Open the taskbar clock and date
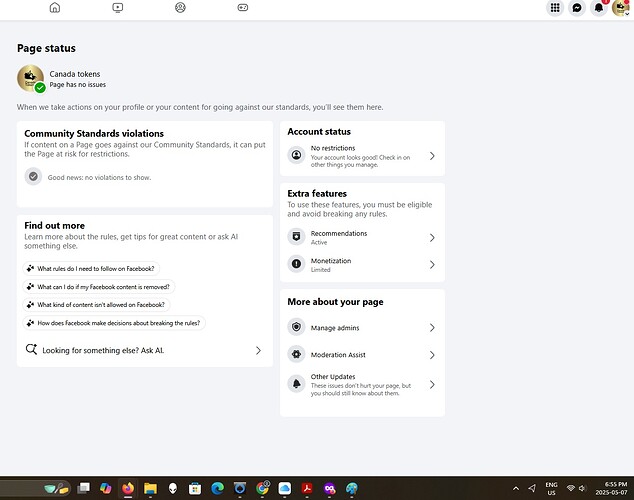Screen dimensions: 634x500 click(611, 488)
